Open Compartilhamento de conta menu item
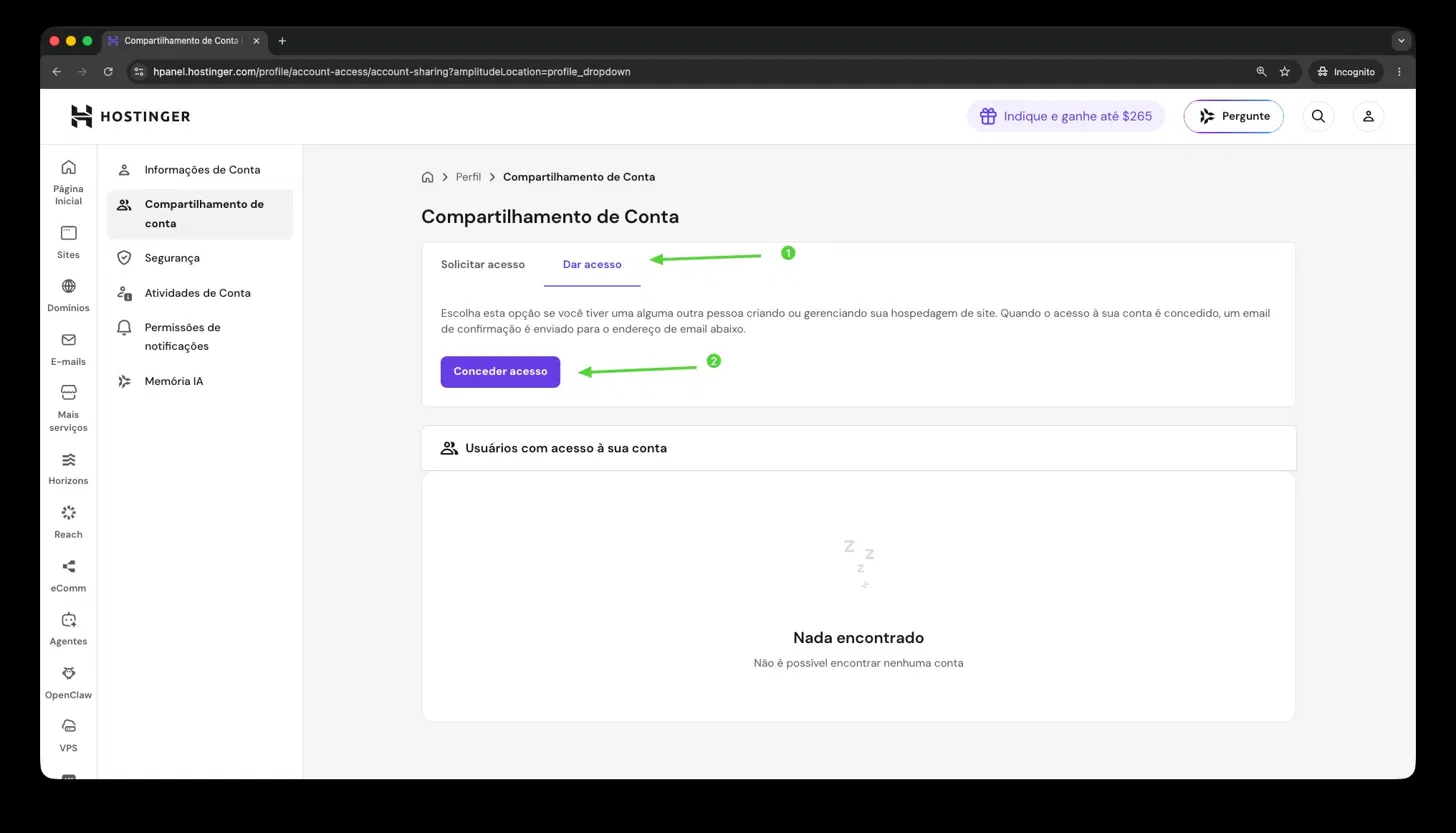 click(x=200, y=214)
